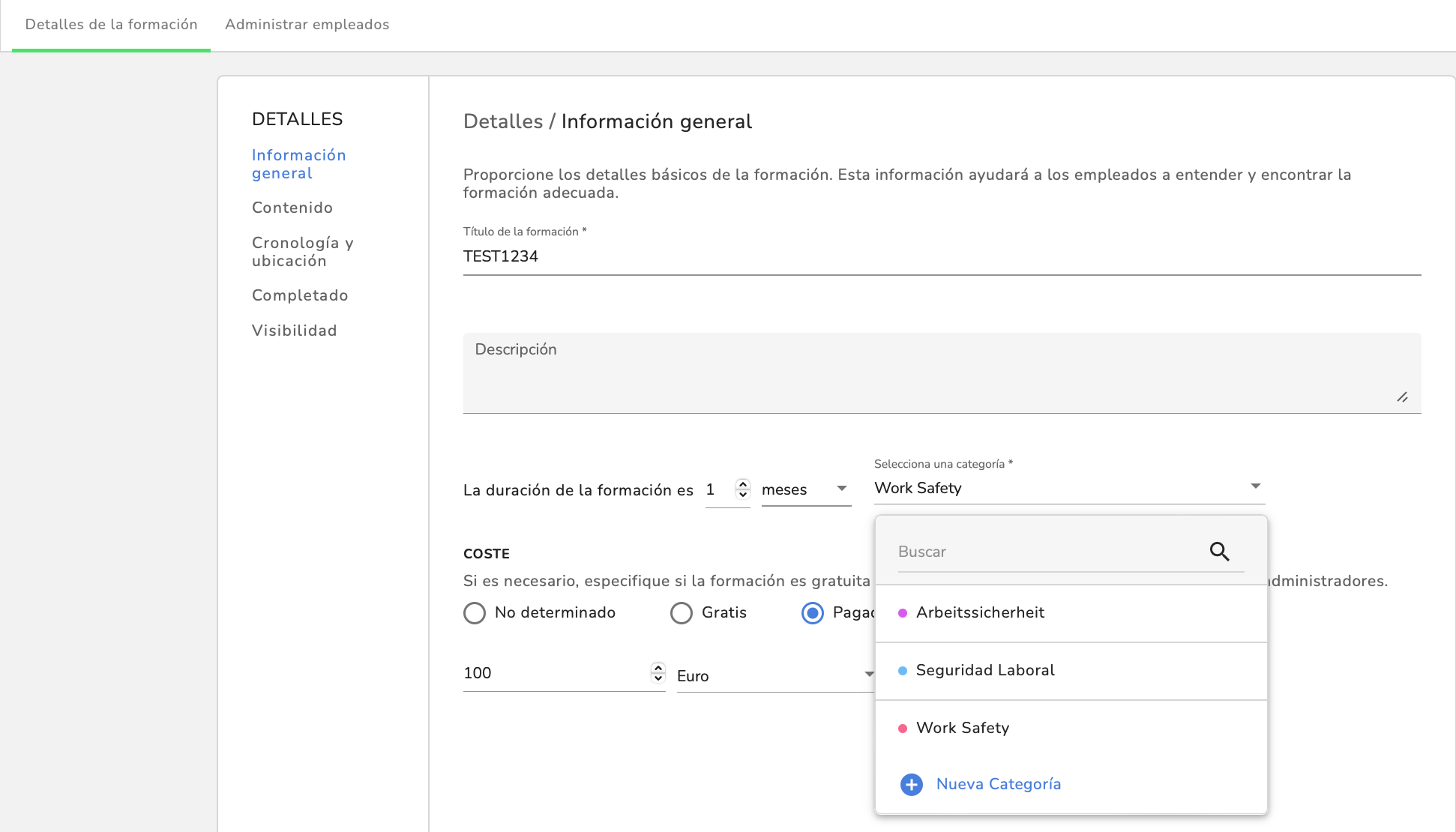The height and width of the screenshot is (832, 1456).
Task: Select the Pagado radio button
Action: [813, 613]
